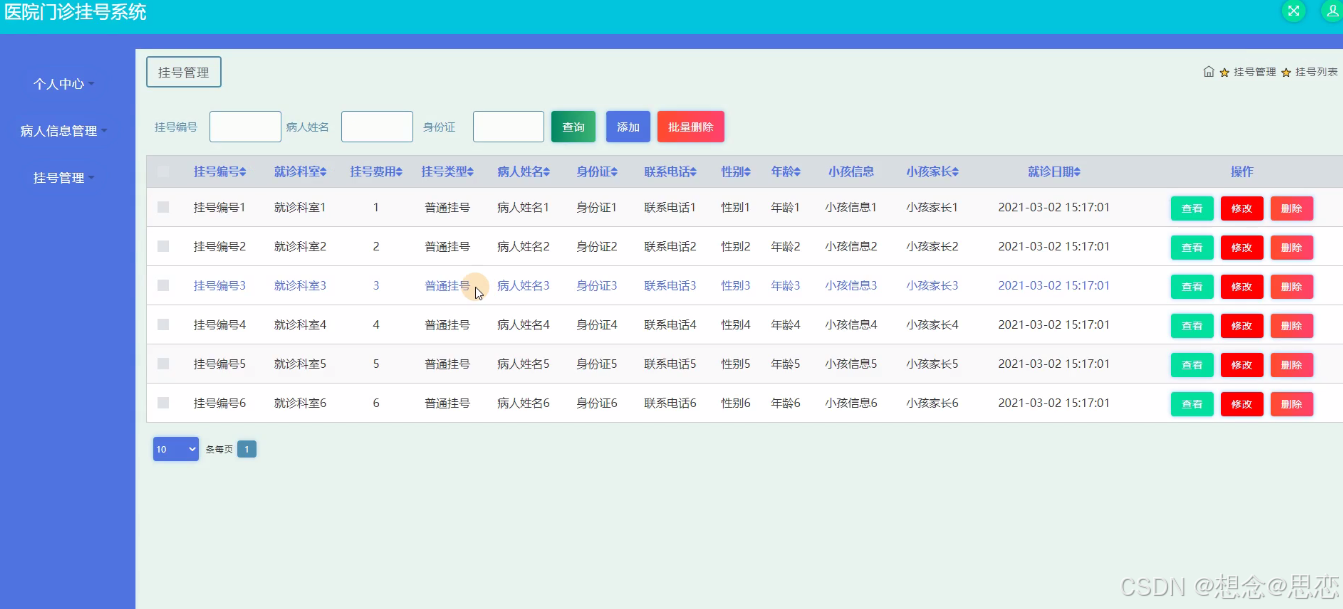Click the fullscreen toggle icon in header
Image resolution: width=1343 pixels, height=609 pixels.
(1294, 11)
